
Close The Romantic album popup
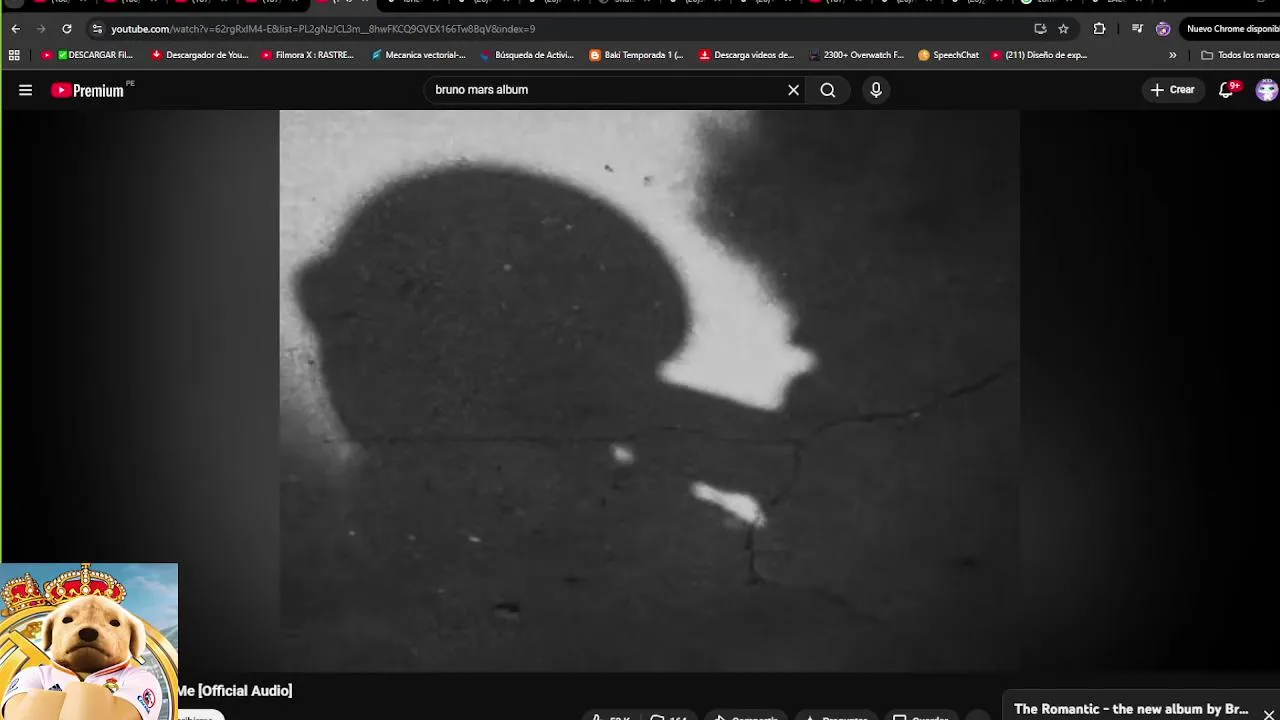coord(1269,714)
